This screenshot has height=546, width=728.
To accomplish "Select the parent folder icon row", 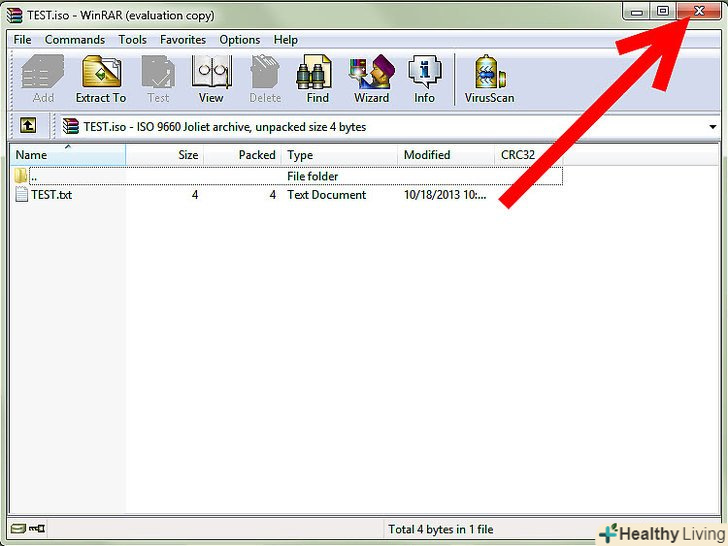I will 286,176.
